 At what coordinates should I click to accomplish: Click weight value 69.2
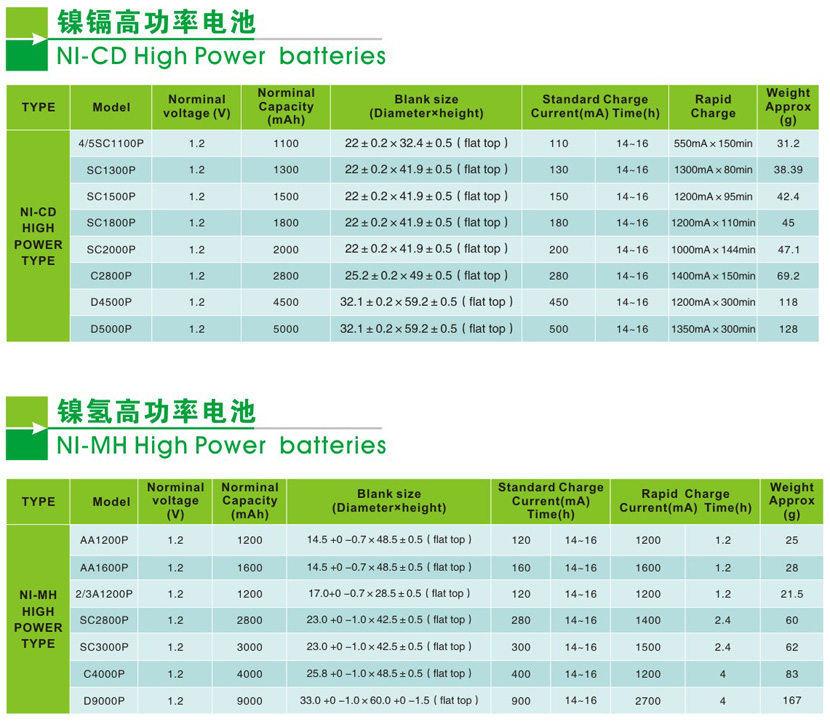coord(788,276)
